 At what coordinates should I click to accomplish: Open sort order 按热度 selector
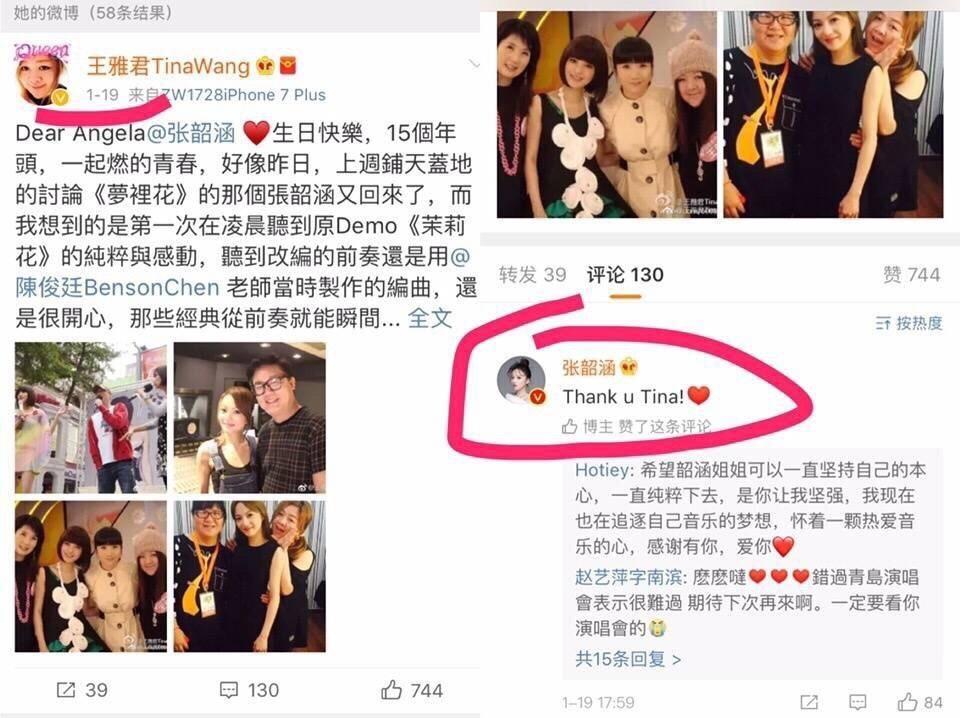(x=909, y=323)
